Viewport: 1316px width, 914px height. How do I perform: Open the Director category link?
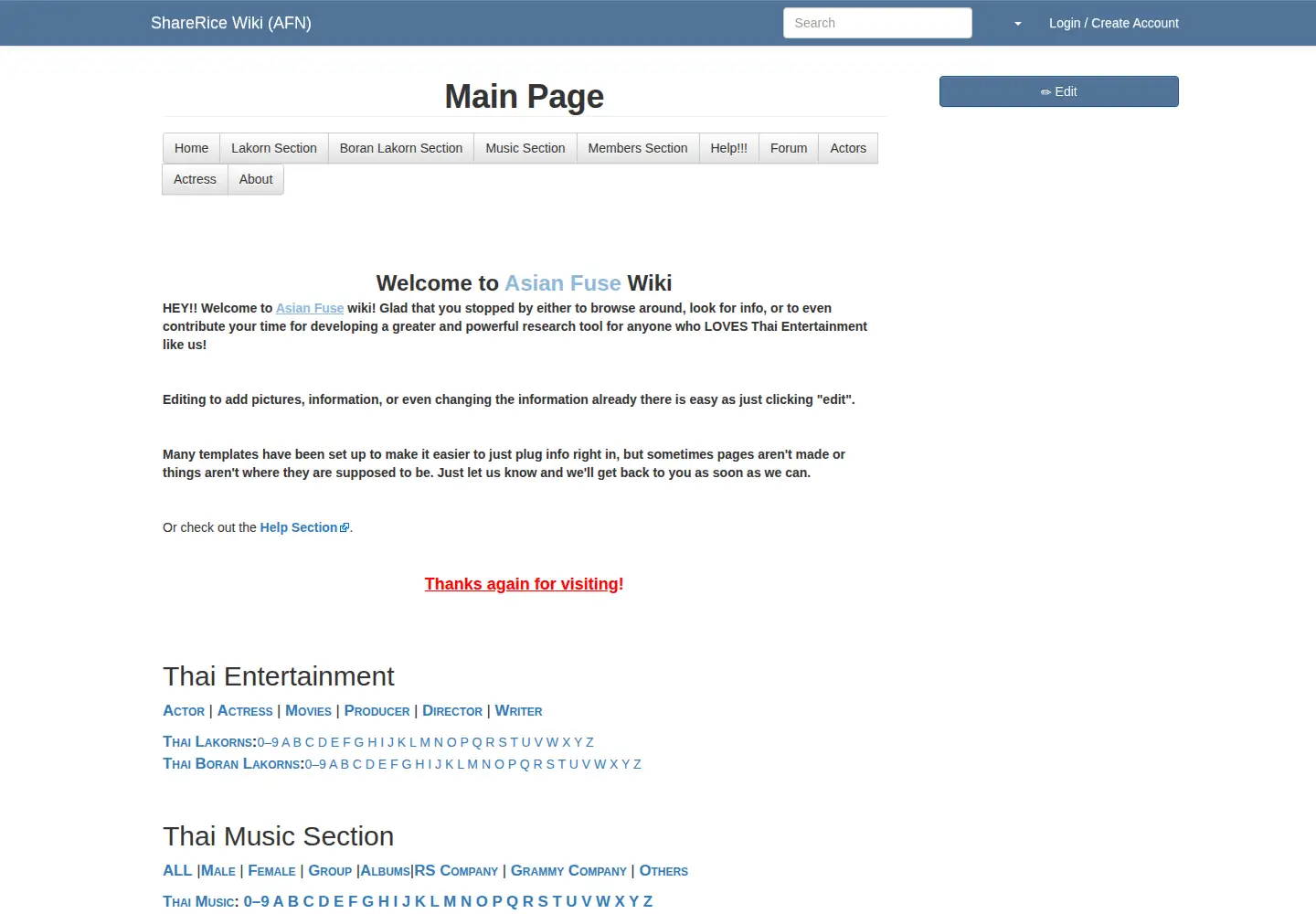point(452,711)
